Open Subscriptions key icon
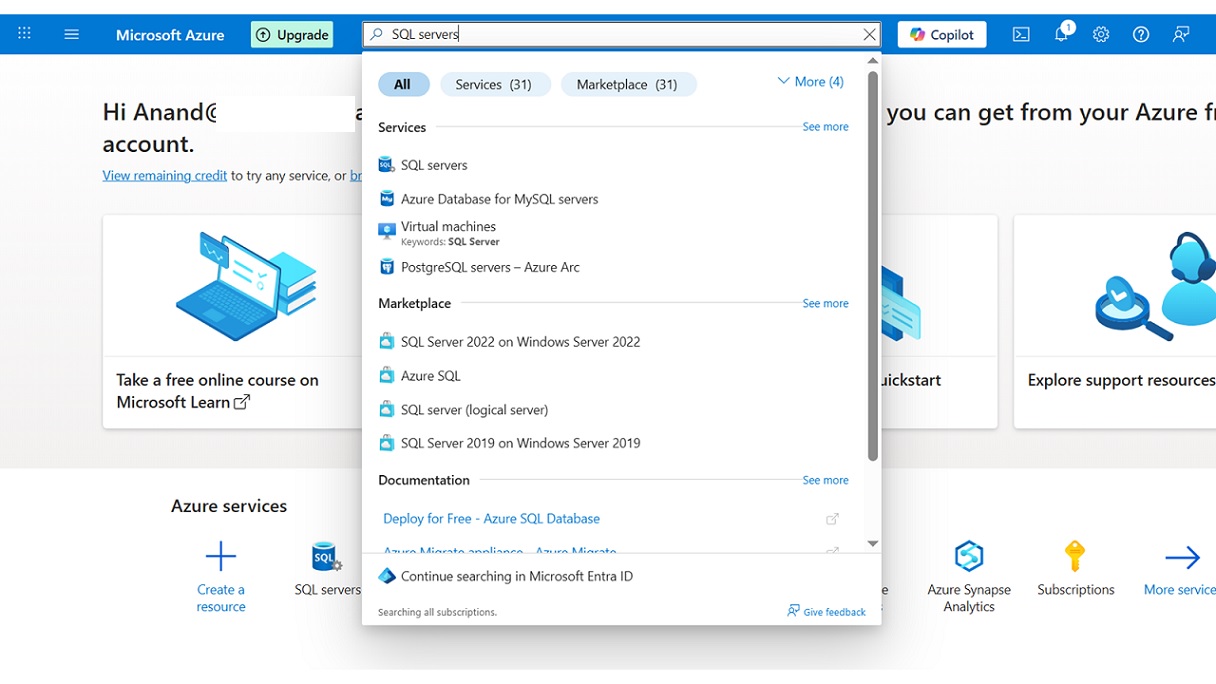 point(1075,555)
